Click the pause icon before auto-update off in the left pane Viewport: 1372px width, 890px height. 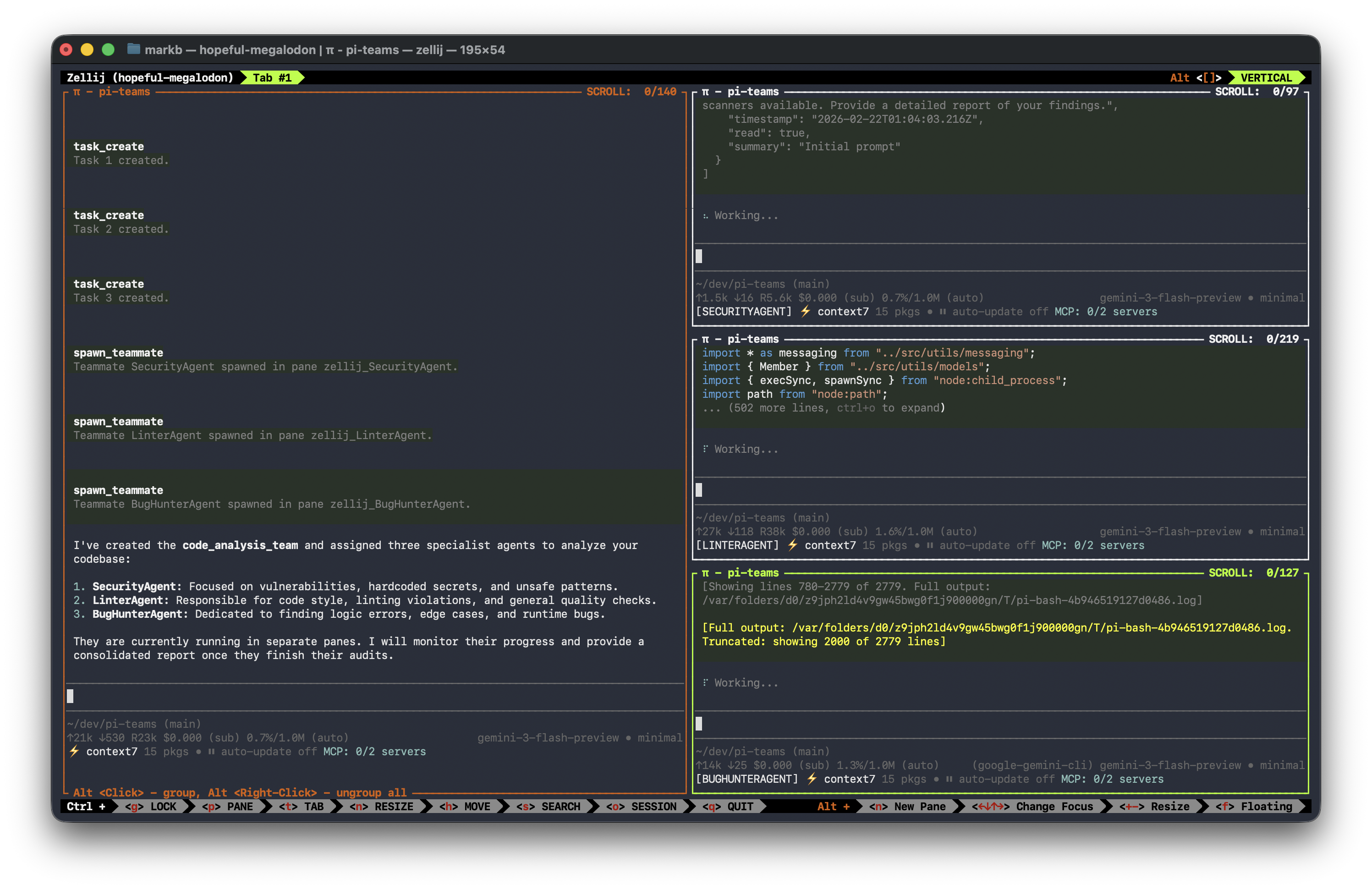(211, 752)
